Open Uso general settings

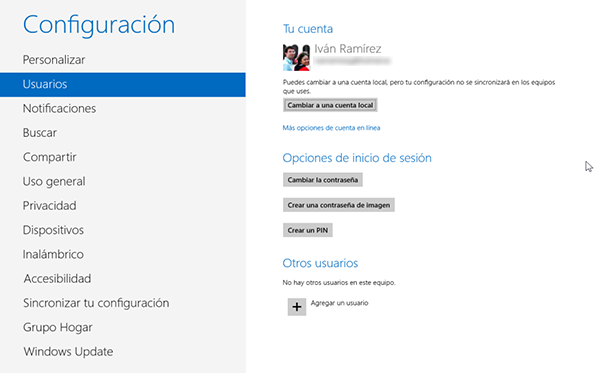pos(54,181)
